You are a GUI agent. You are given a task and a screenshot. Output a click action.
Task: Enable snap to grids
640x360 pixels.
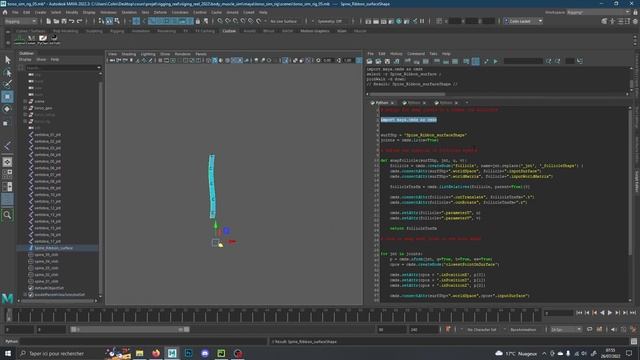click(220, 21)
